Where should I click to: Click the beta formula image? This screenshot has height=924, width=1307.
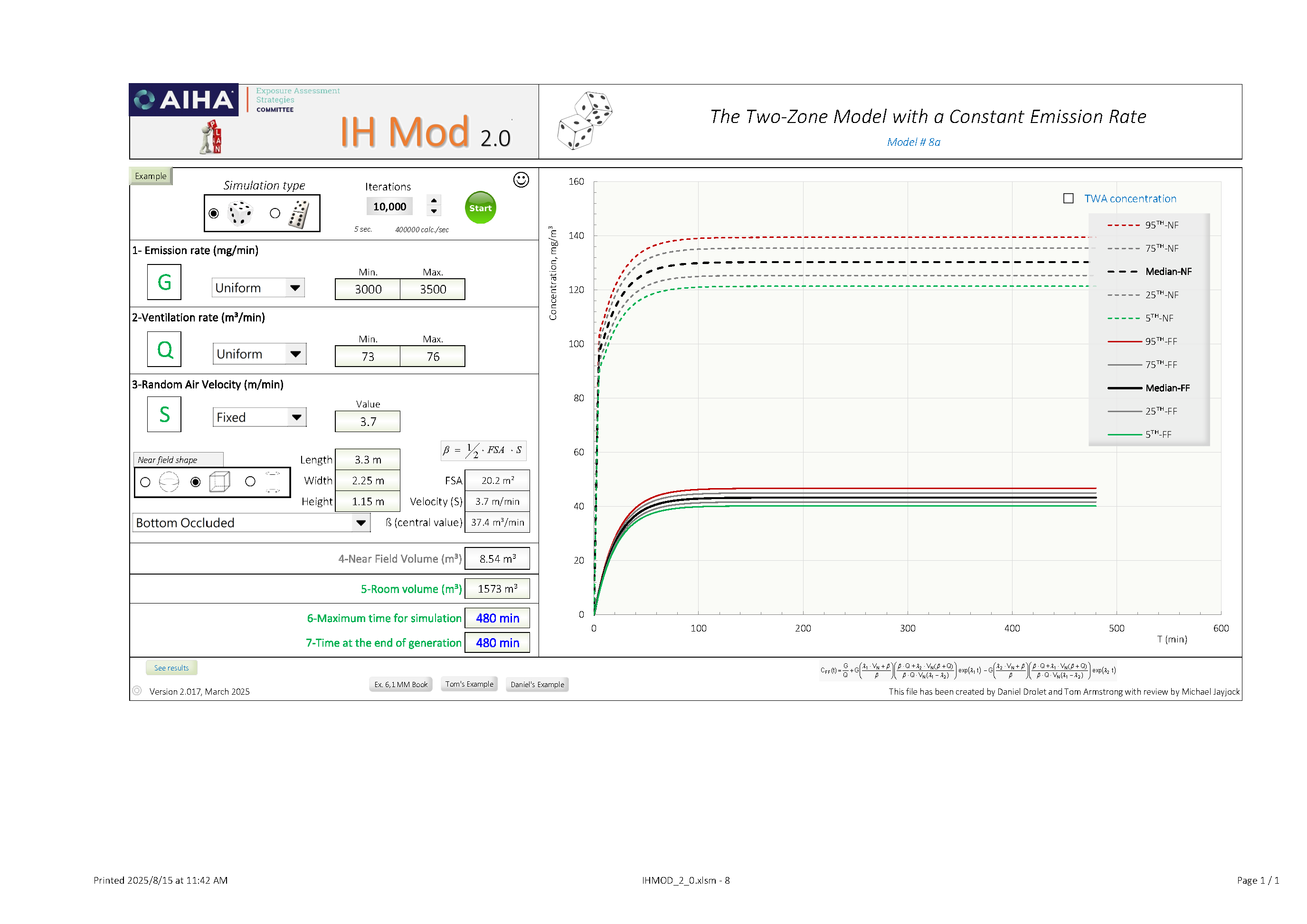(483, 450)
